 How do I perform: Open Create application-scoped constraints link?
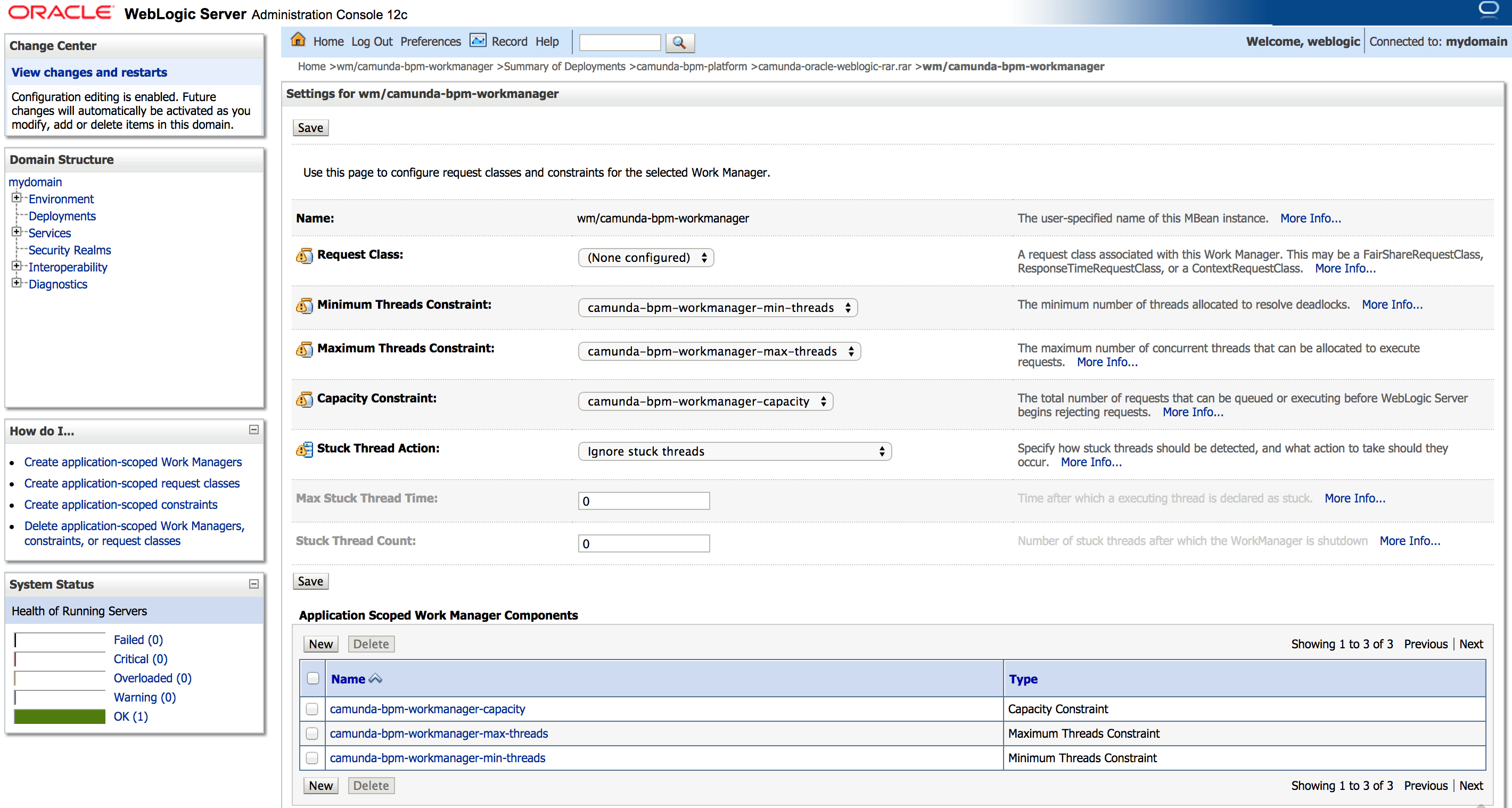(121, 505)
